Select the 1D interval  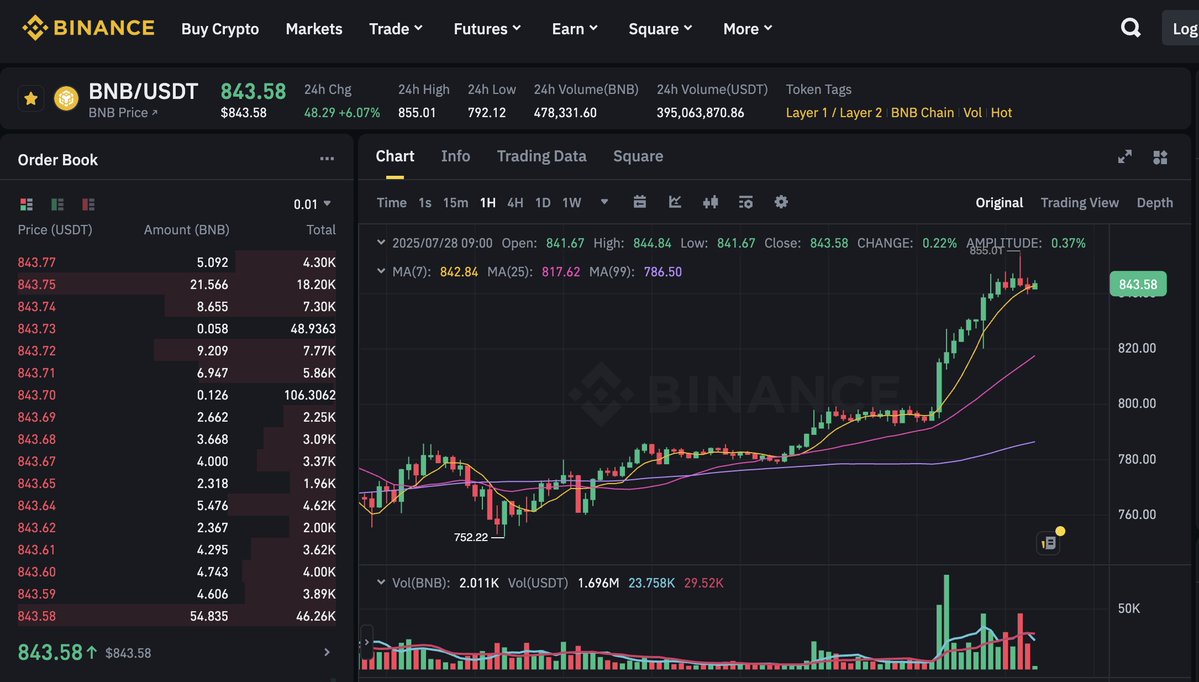pyautogui.click(x=543, y=203)
